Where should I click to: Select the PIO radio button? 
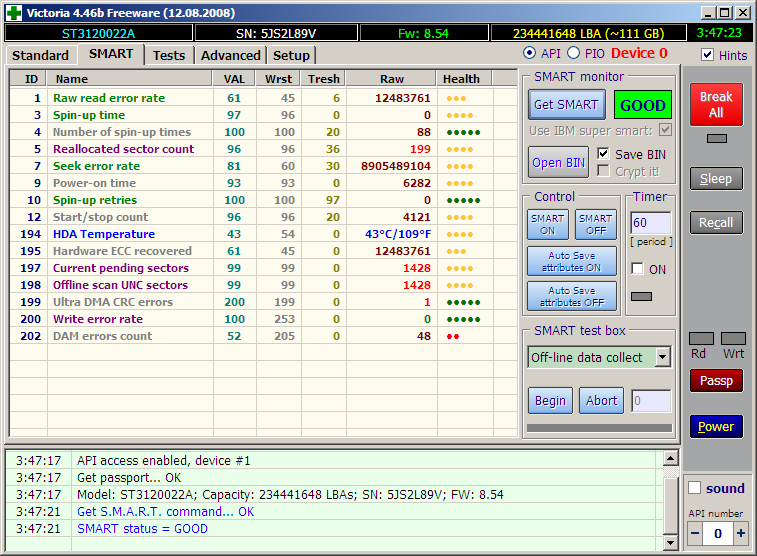click(x=573, y=53)
